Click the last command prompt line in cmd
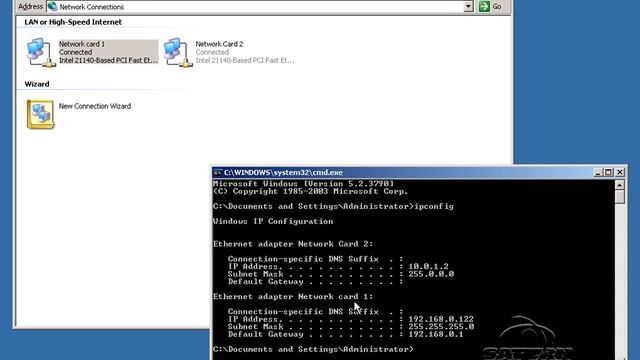640x360 pixels. pos(313,349)
